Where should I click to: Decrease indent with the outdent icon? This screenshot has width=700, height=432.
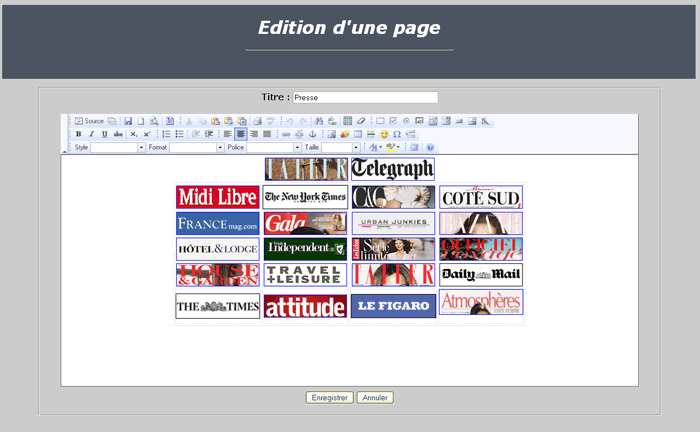pyautogui.click(x=196, y=134)
